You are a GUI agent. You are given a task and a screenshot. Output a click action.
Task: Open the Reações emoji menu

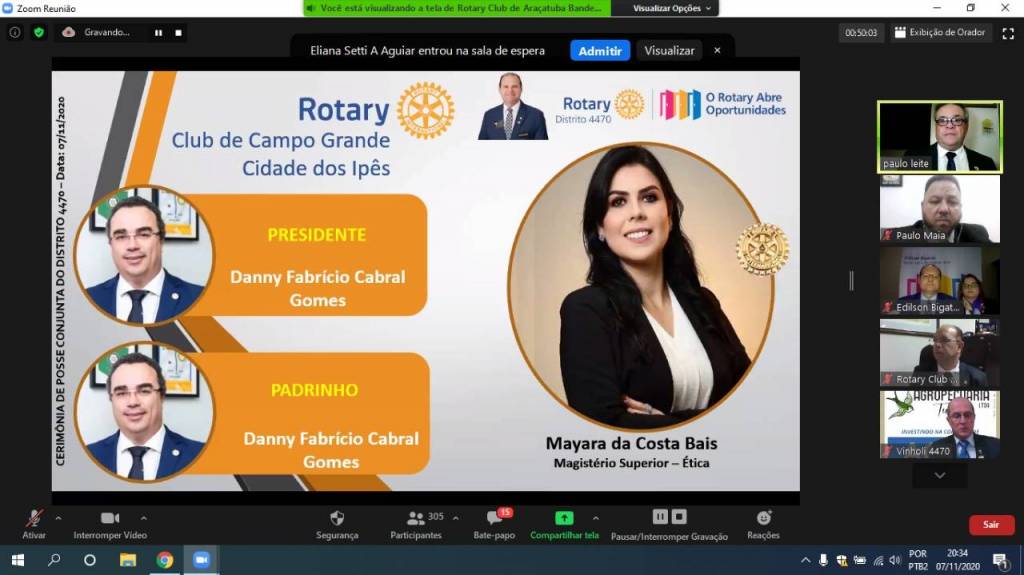pos(763,518)
